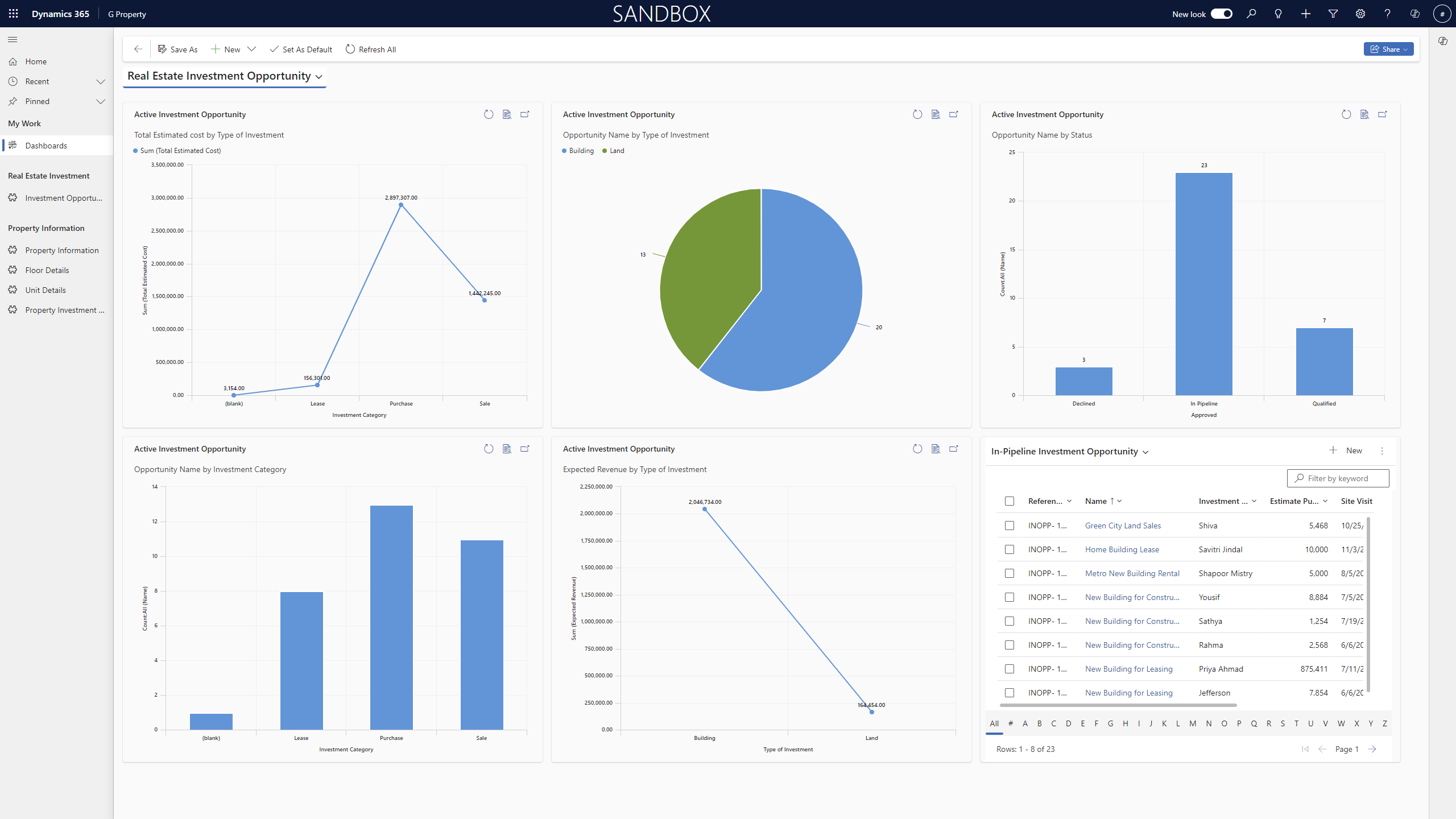
Task: Click the Building legend color swatch
Action: pos(564,151)
